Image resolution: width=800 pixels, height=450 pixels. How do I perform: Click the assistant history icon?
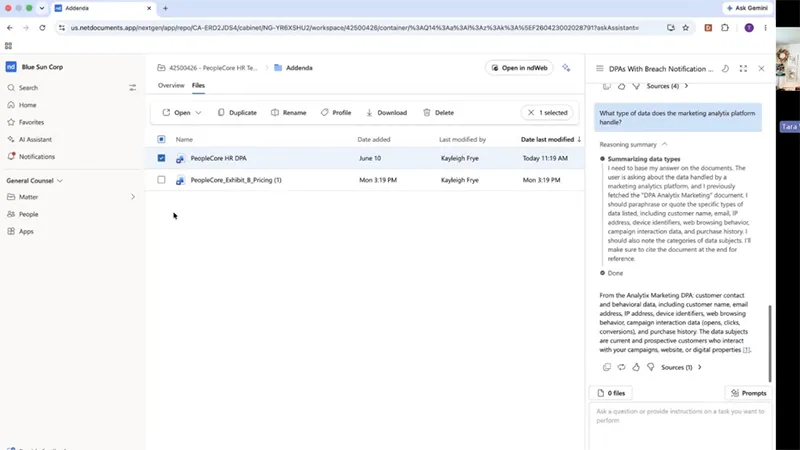725,68
